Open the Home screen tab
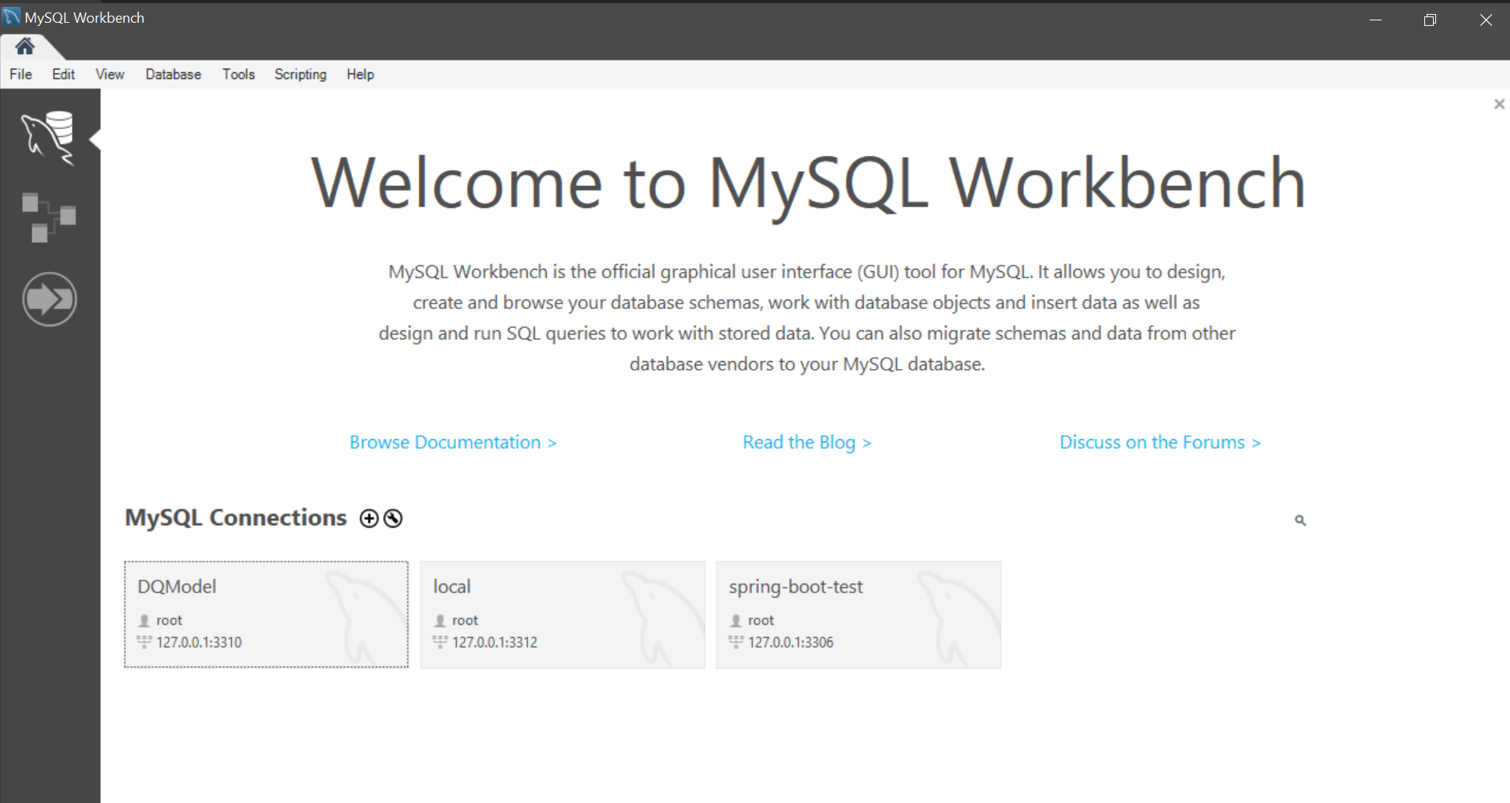1510x803 pixels. click(x=25, y=47)
